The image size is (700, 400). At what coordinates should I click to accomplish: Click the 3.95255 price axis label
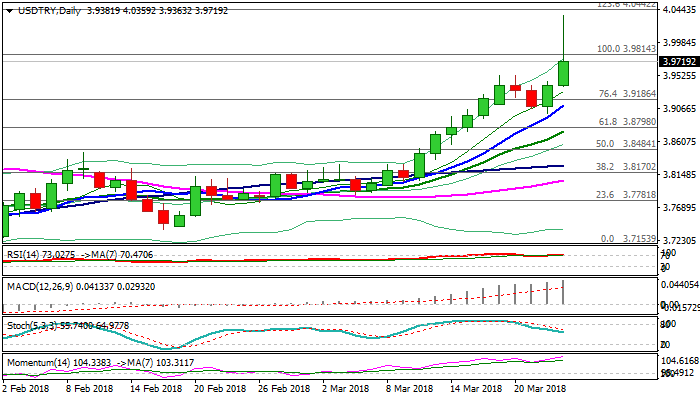[679, 75]
